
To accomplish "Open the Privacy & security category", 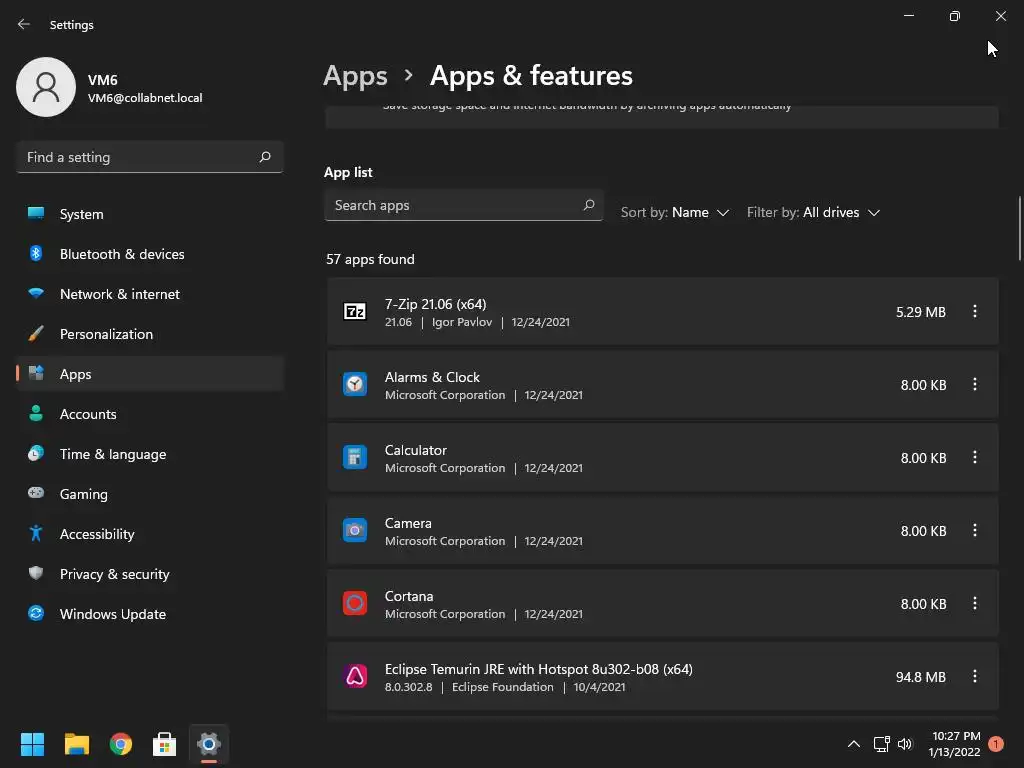I will (114, 574).
